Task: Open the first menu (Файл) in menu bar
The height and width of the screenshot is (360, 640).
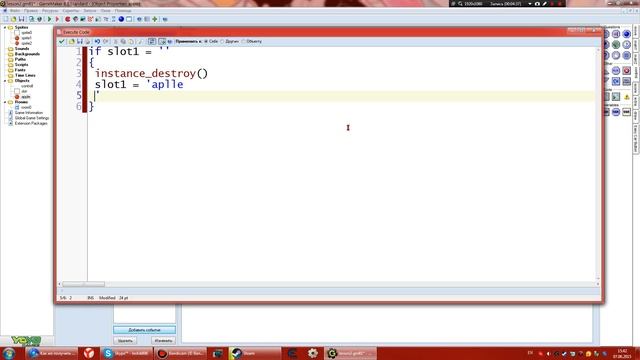Action: coord(15,11)
